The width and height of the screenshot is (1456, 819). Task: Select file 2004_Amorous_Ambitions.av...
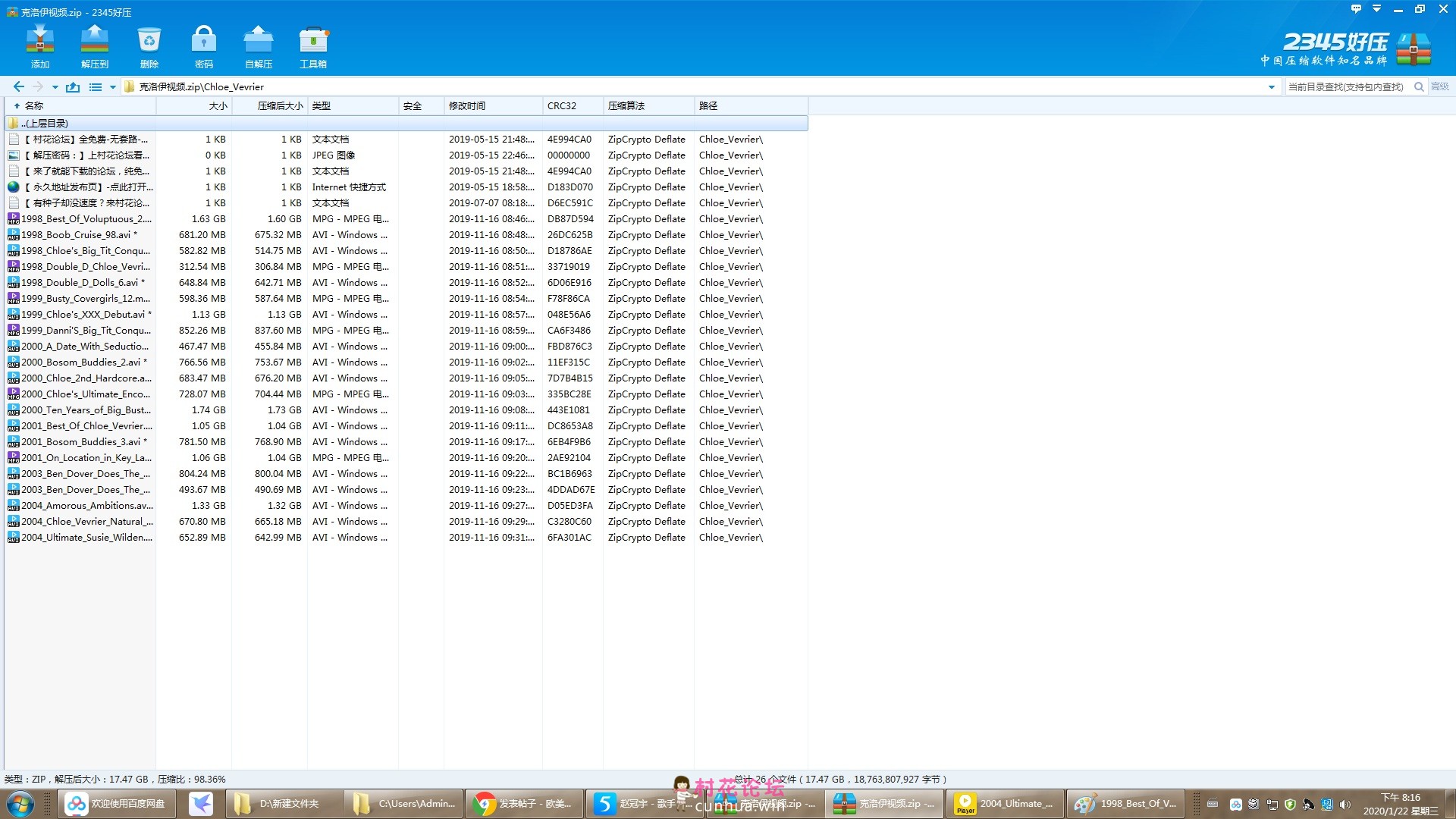click(x=406, y=505)
